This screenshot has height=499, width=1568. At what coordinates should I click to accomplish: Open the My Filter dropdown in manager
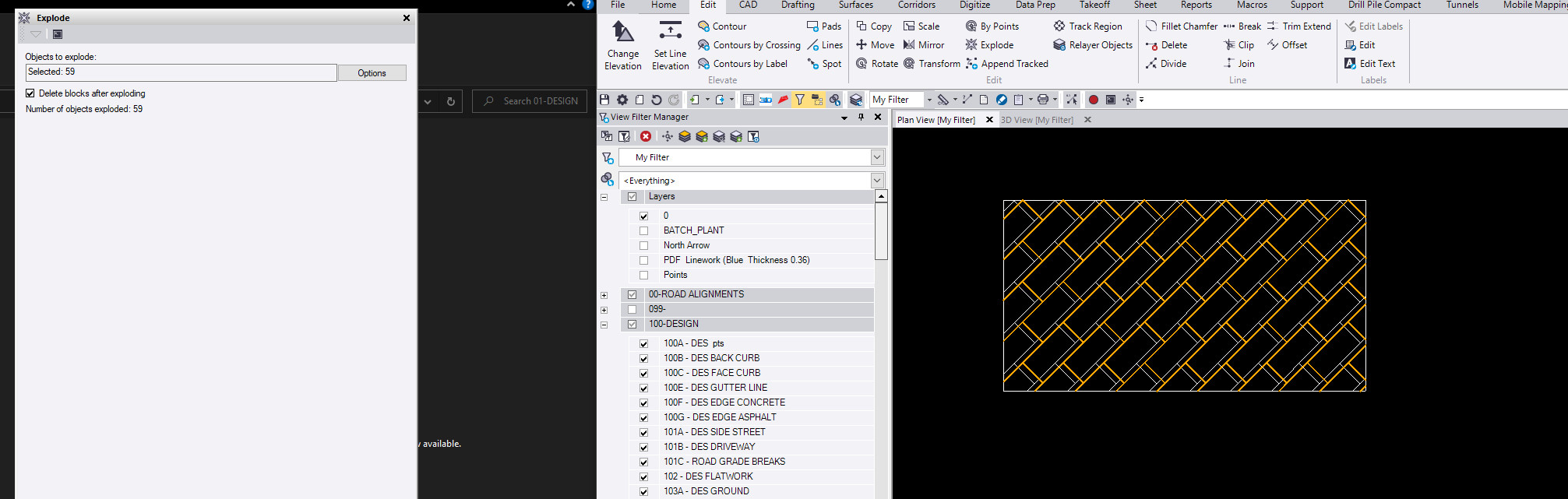(877, 157)
